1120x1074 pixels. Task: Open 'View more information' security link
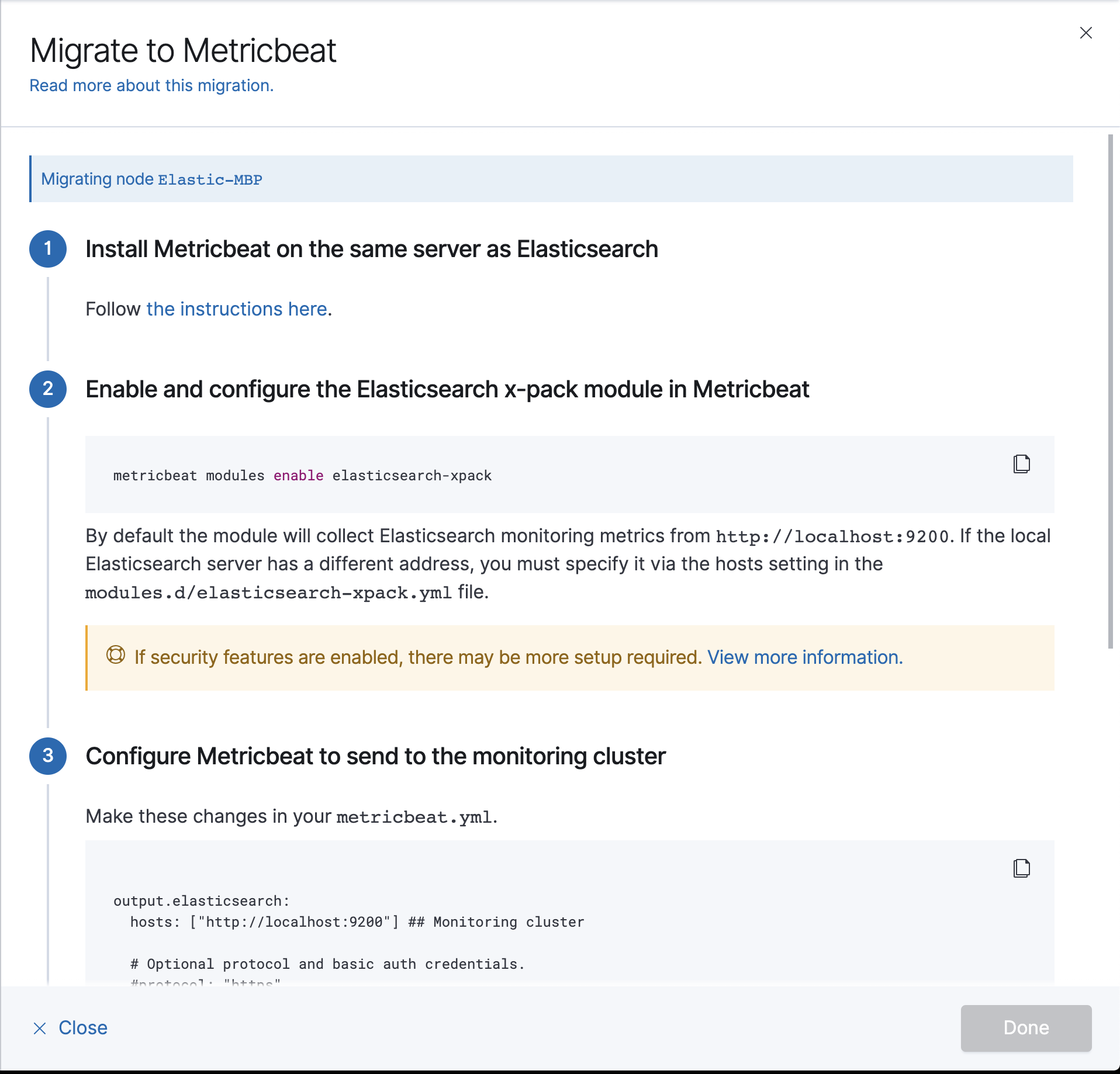(805, 657)
